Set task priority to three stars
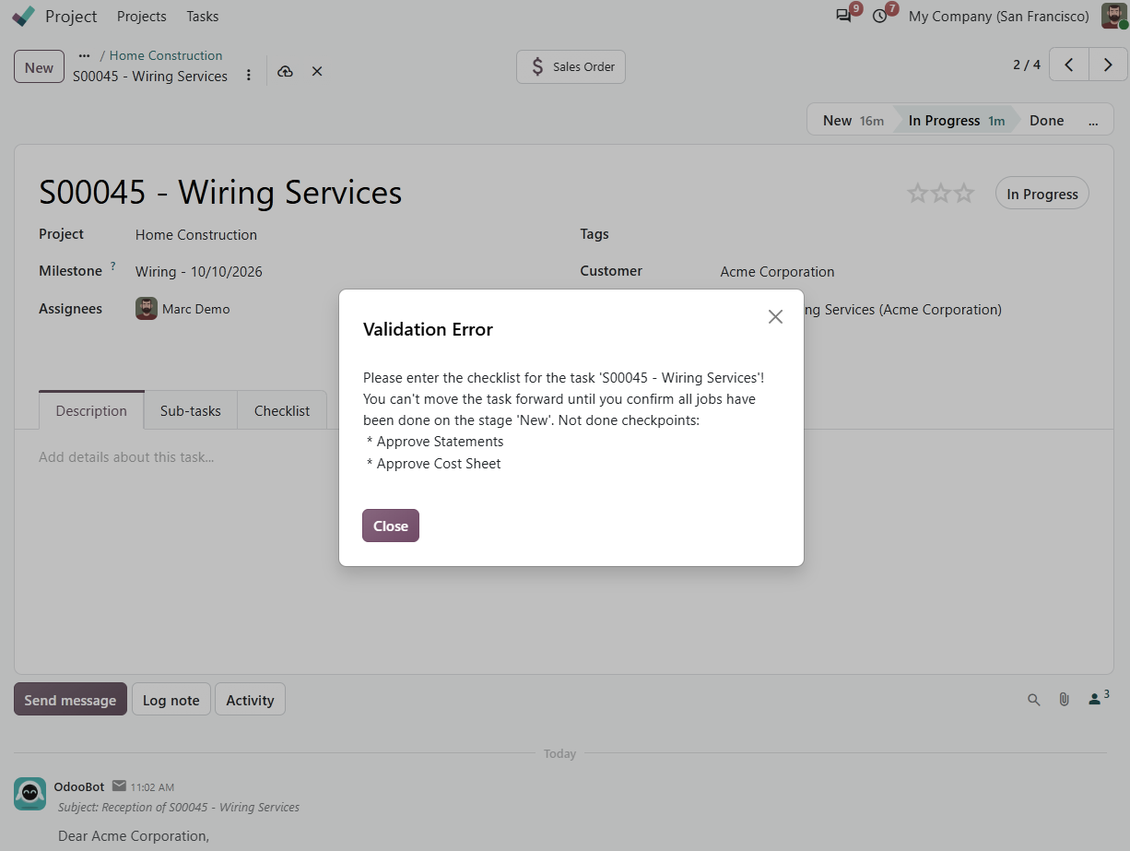1130x851 pixels. pyautogui.click(x=964, y=193)
